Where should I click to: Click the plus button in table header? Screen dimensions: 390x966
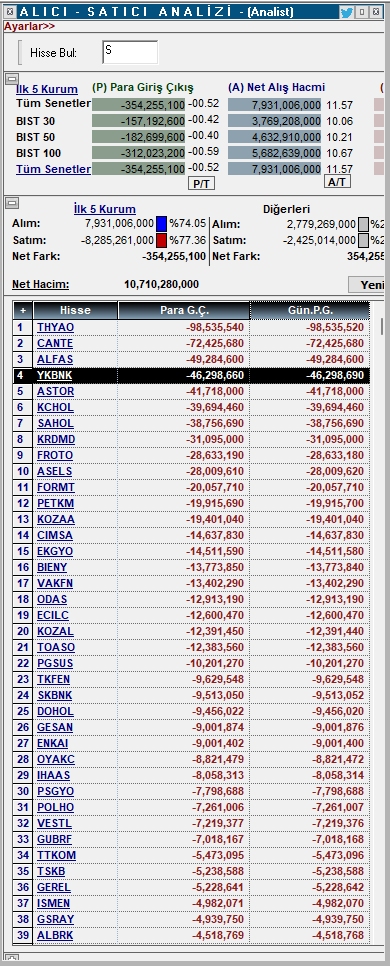pos(23,310)
